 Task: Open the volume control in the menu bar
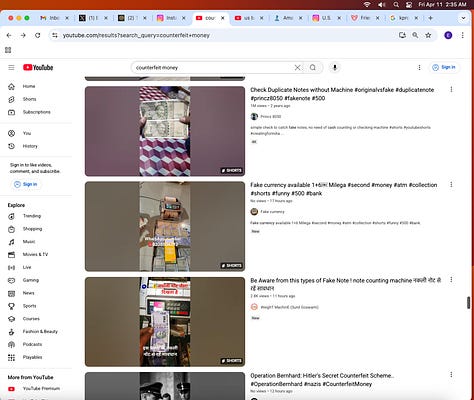(x=382, y=5)
